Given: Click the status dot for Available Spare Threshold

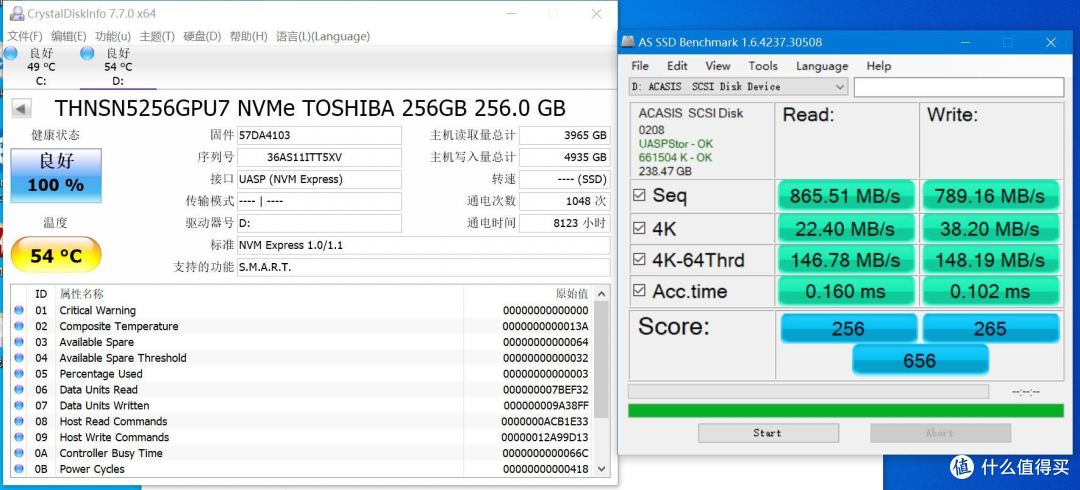Looking at the screenshot, I should pos(19,358).
